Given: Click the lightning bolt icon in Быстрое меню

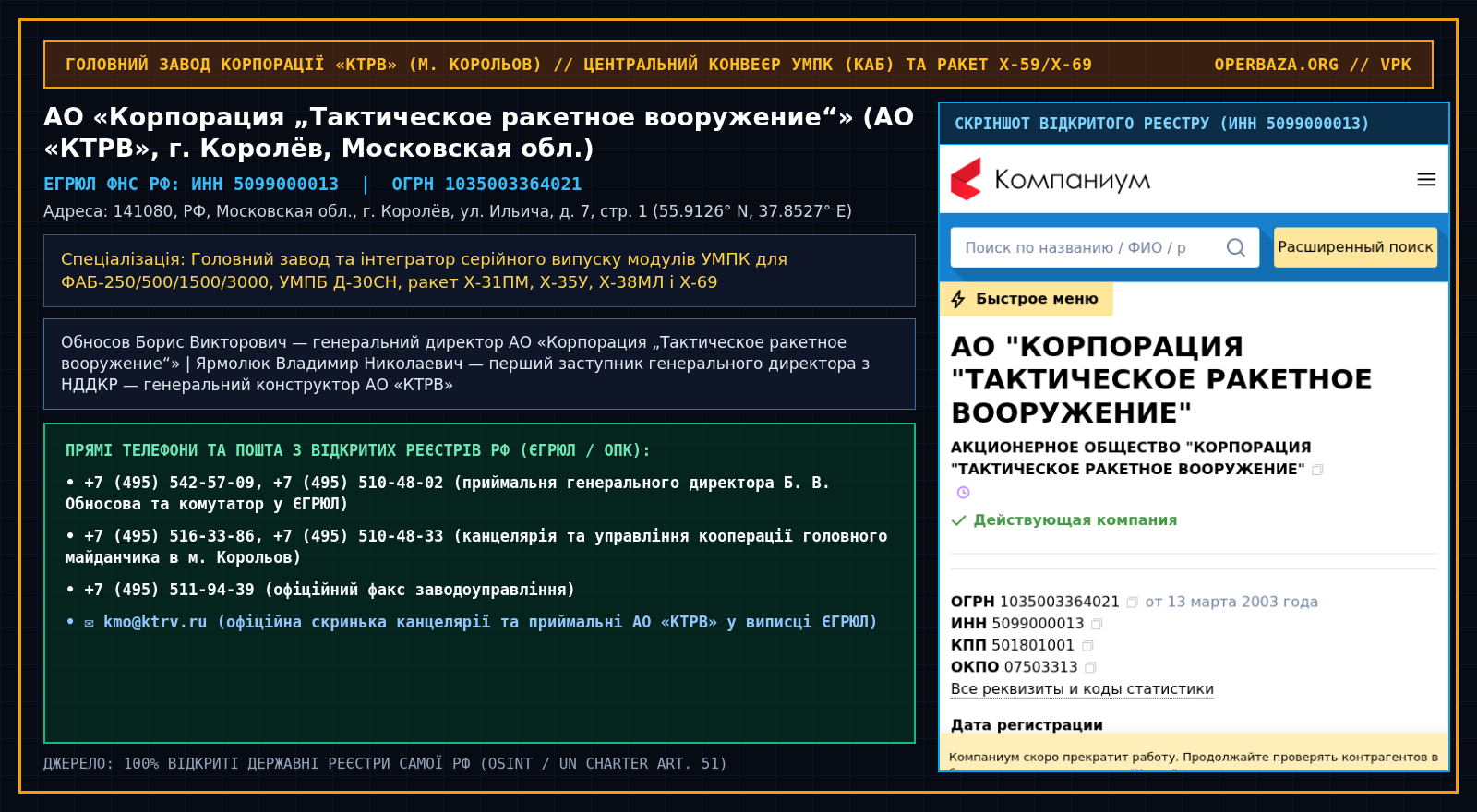Looking at the screenshot, I should tap(958, 299).
